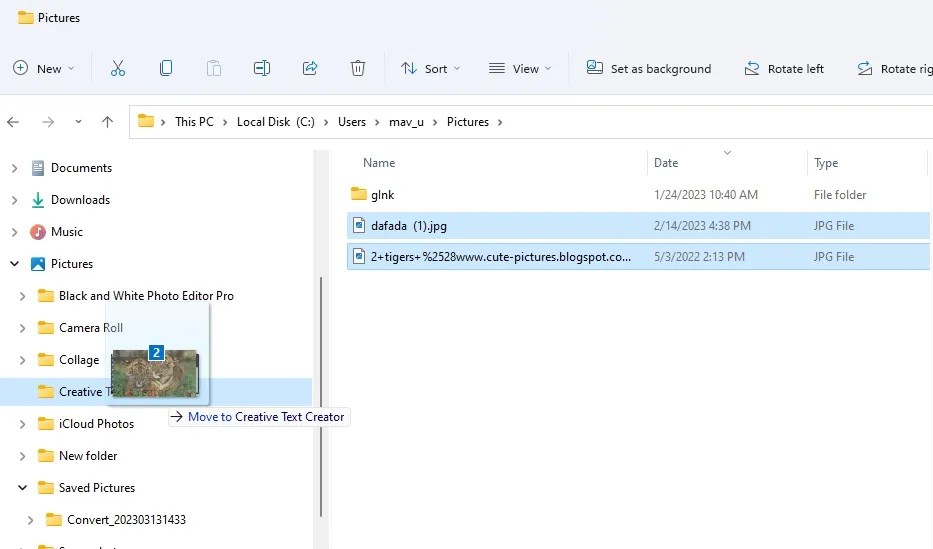Select the Collage folder
Viewport: 933px width, 549px height.
[x=79, y=360]
